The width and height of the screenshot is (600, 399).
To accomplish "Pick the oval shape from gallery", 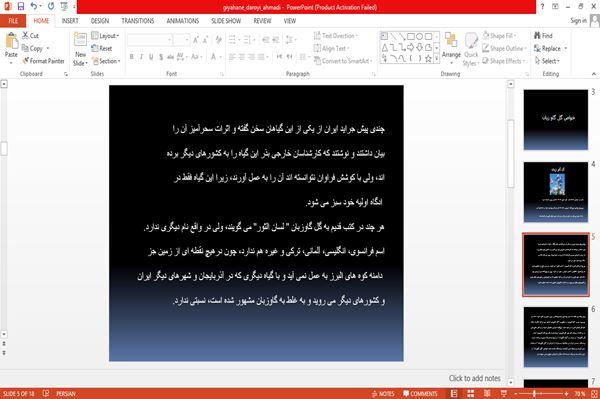I will coord(419,36).
